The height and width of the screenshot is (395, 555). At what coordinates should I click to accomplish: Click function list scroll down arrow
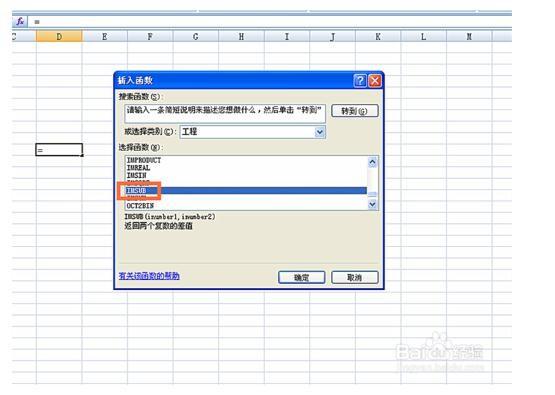[372, 204]
